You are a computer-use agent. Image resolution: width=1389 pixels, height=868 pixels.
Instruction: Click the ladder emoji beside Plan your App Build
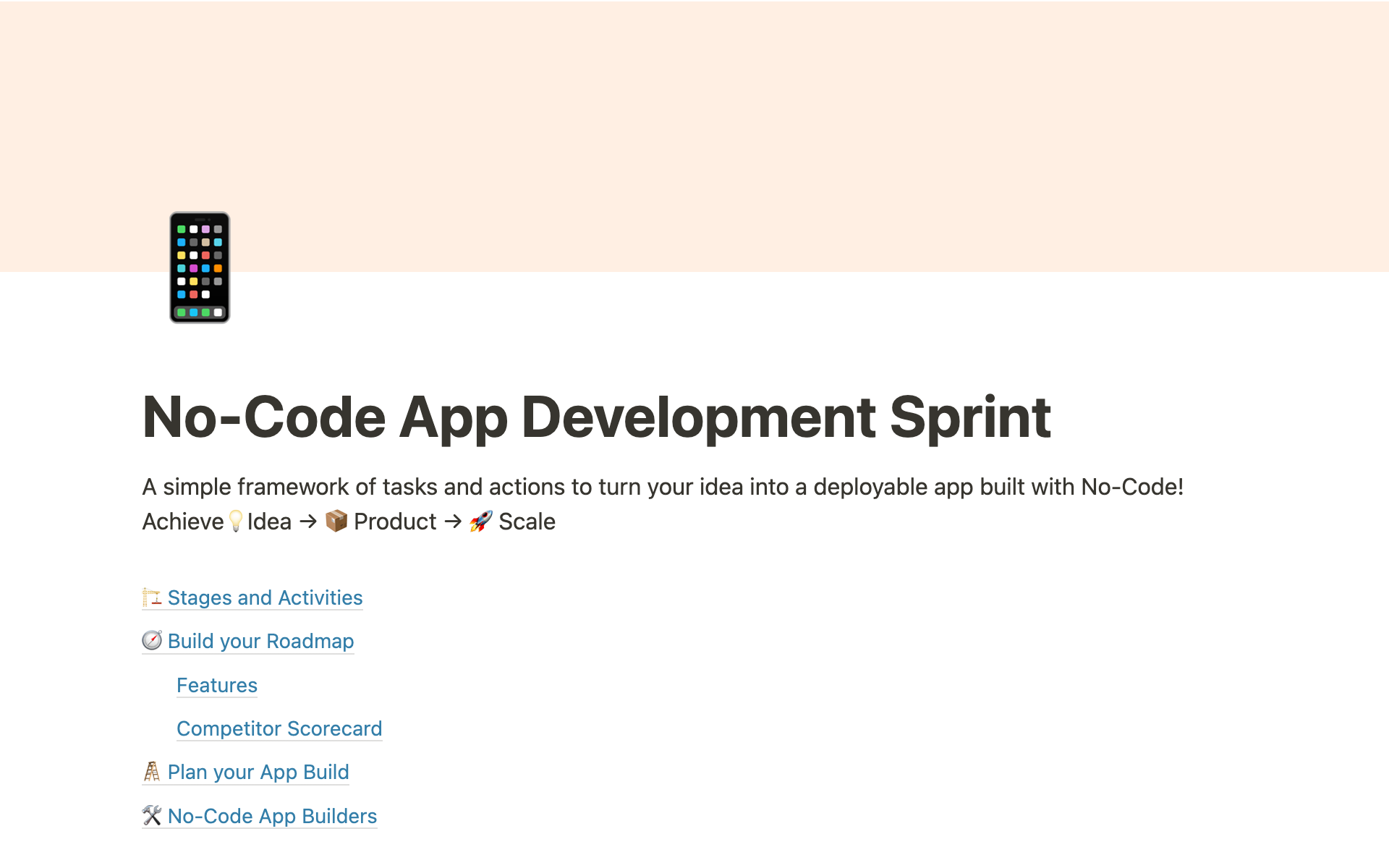(x=152, y=772)
